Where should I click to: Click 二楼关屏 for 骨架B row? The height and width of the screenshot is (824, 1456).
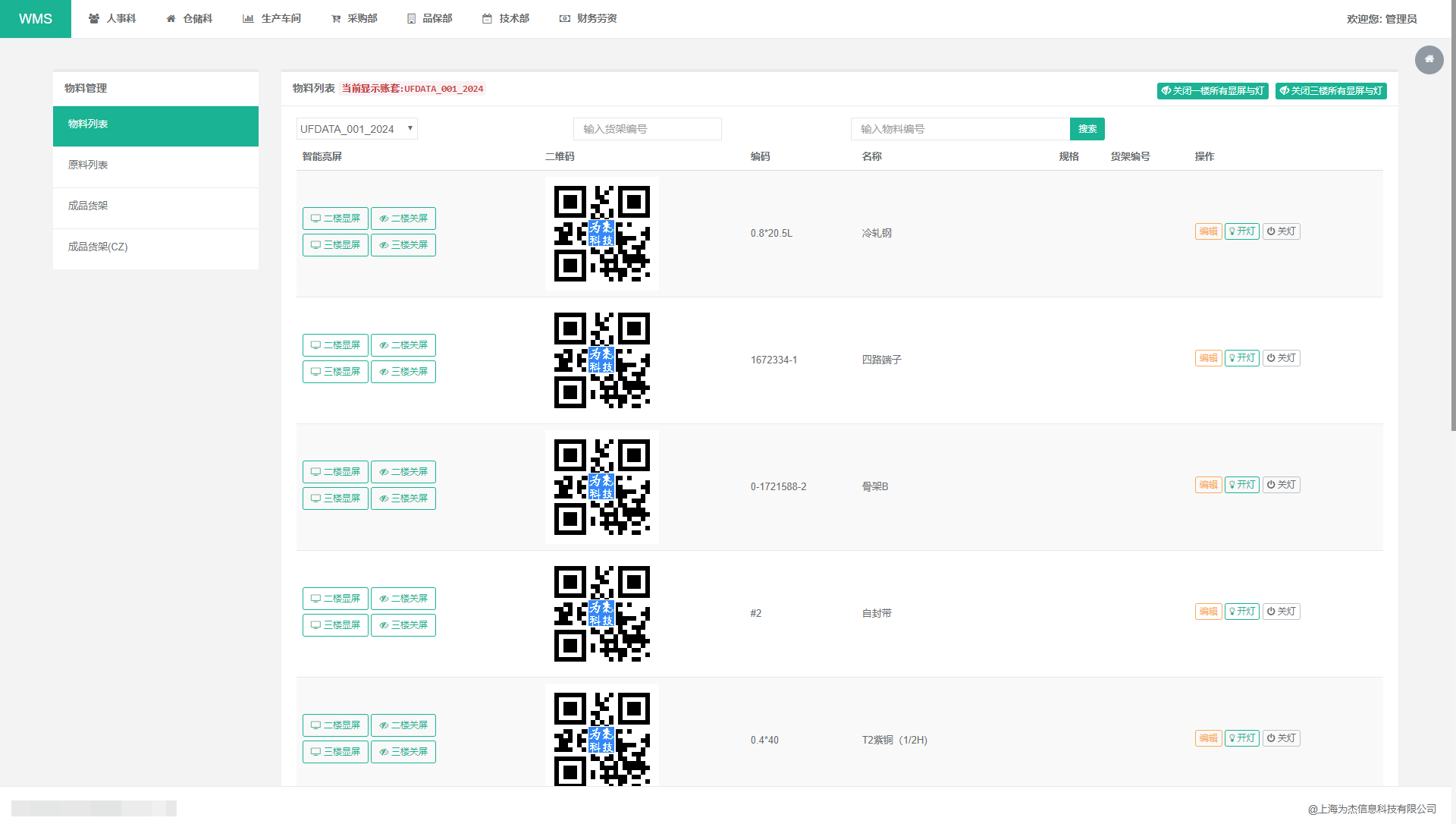pos(403,472)
